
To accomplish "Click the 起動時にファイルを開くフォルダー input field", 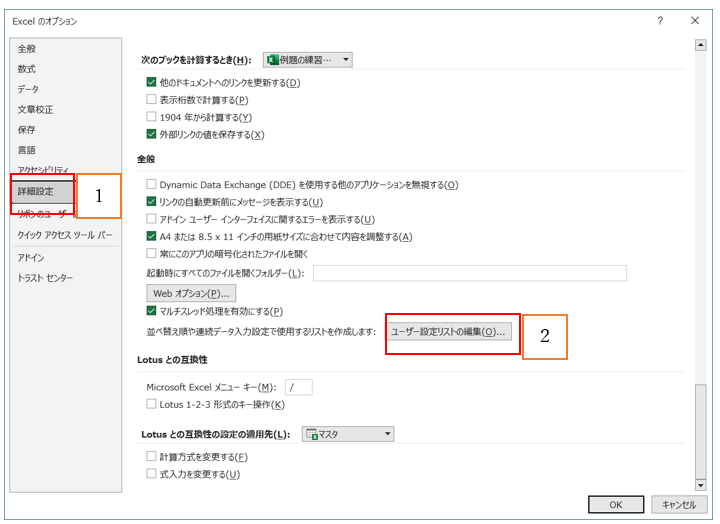I will click(x=469, y=273).
